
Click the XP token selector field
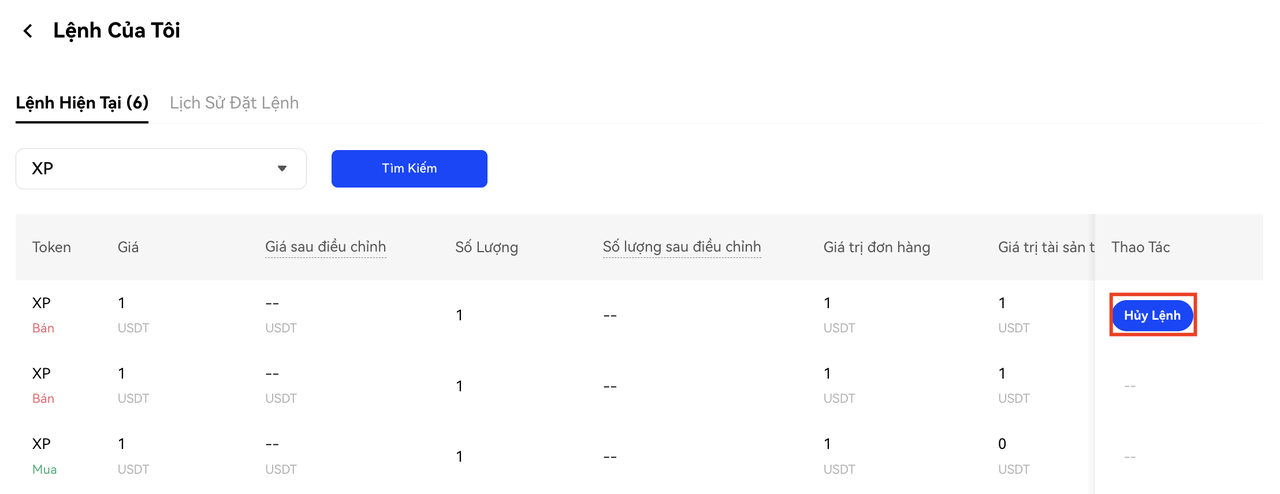pyautogui.click(x=161, y=169)
